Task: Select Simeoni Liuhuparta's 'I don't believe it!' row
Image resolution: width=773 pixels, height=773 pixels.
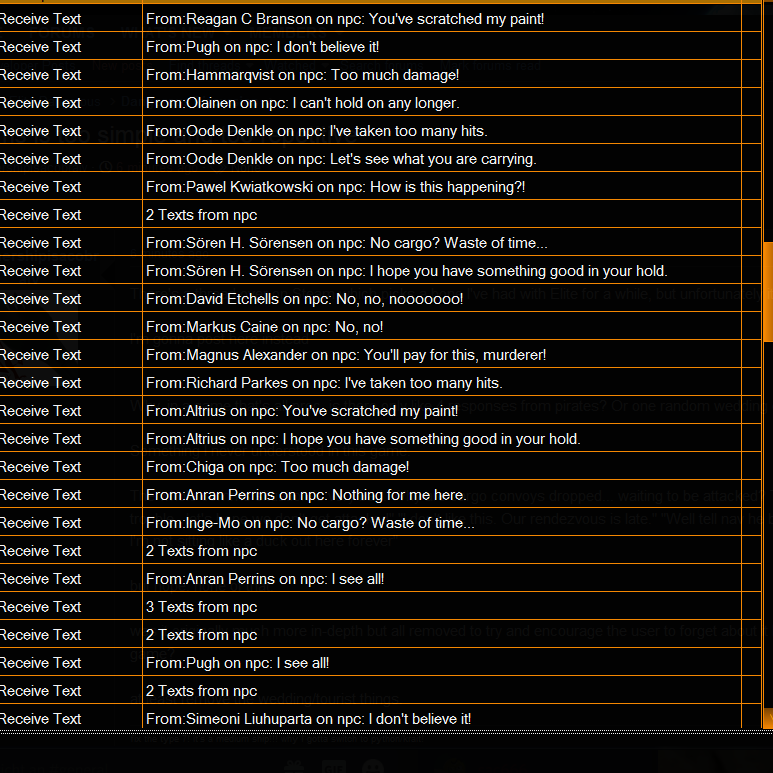Action: coord(381,719)
